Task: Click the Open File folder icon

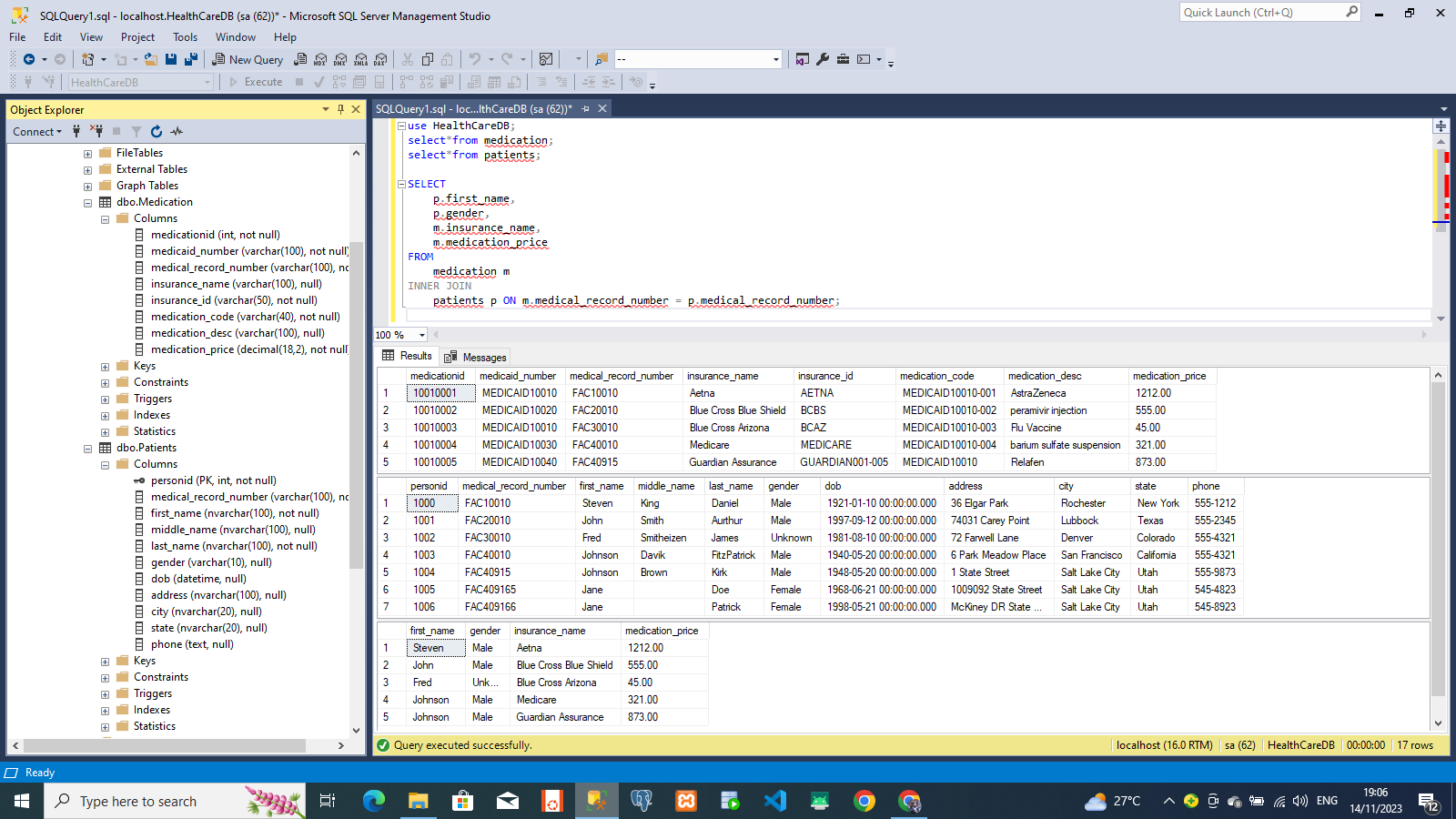Action: click(x=151, y=59)
